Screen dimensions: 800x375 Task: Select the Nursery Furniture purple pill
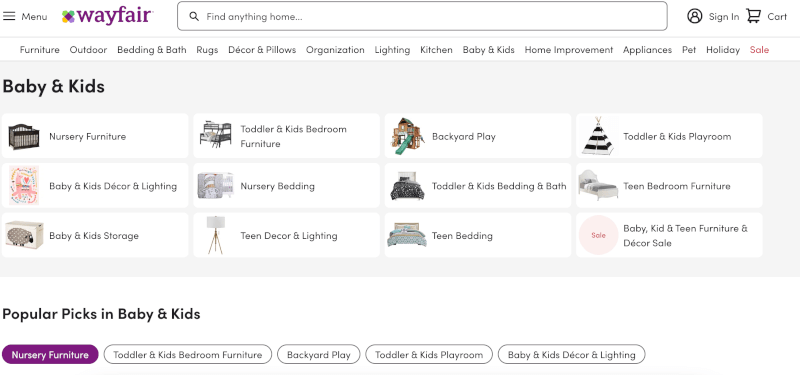pos(50,355)
